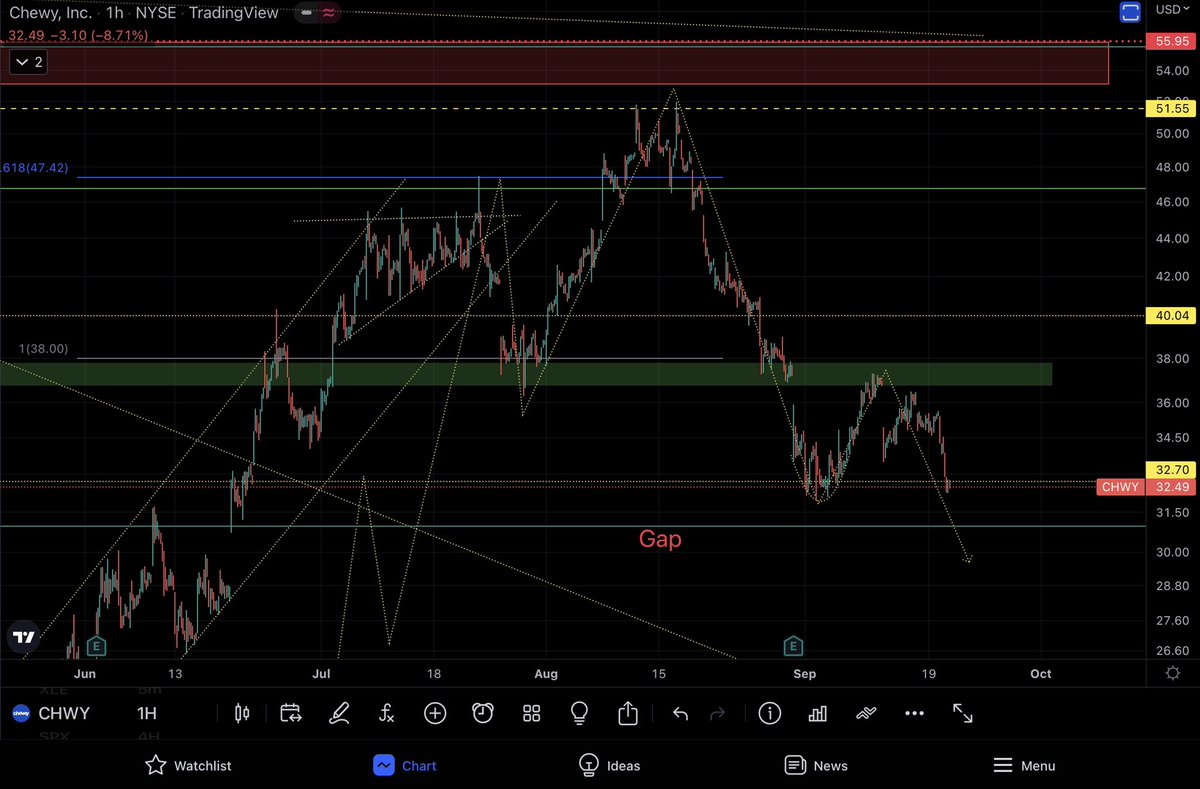This screenshot has width=1200, height=789.
Task: Click the TradingView logo on chart
Action: tap(24, 636)
